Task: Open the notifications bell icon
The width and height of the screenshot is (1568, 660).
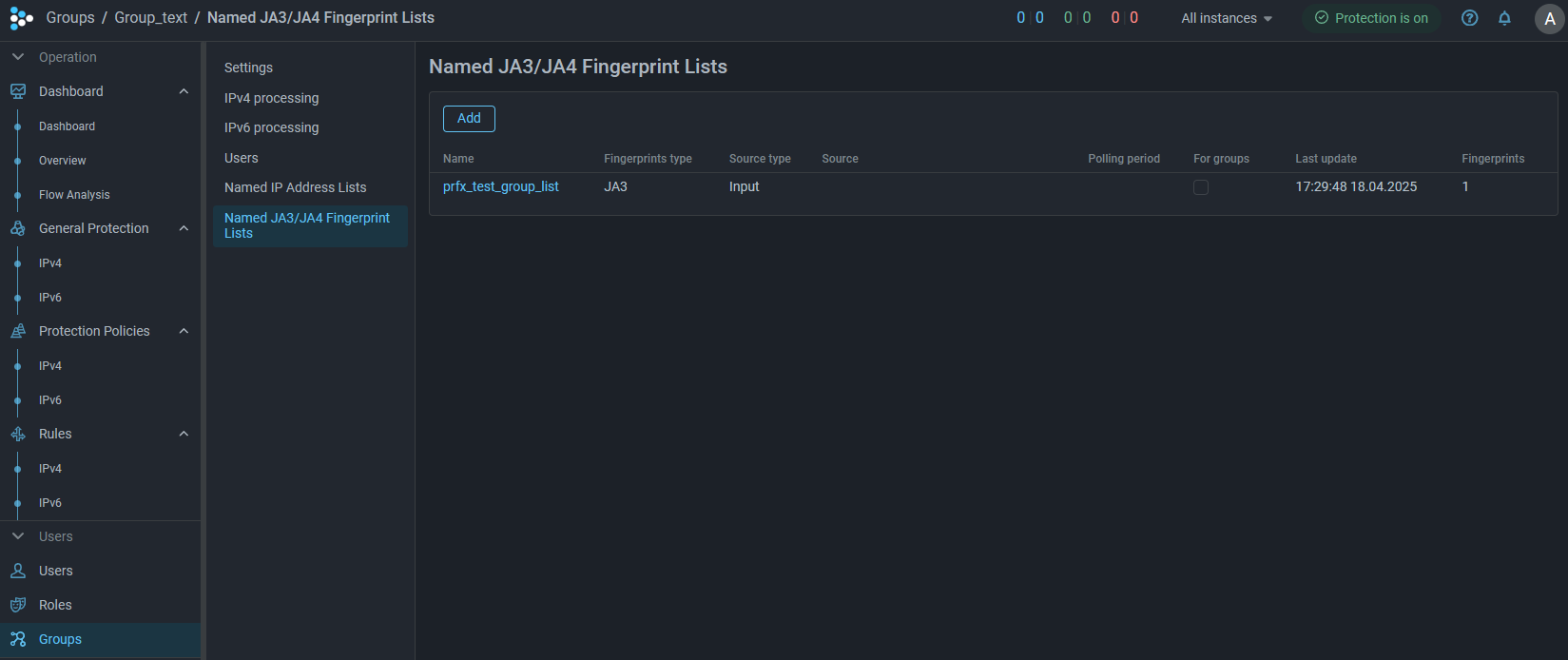Action: [1504, 18]
